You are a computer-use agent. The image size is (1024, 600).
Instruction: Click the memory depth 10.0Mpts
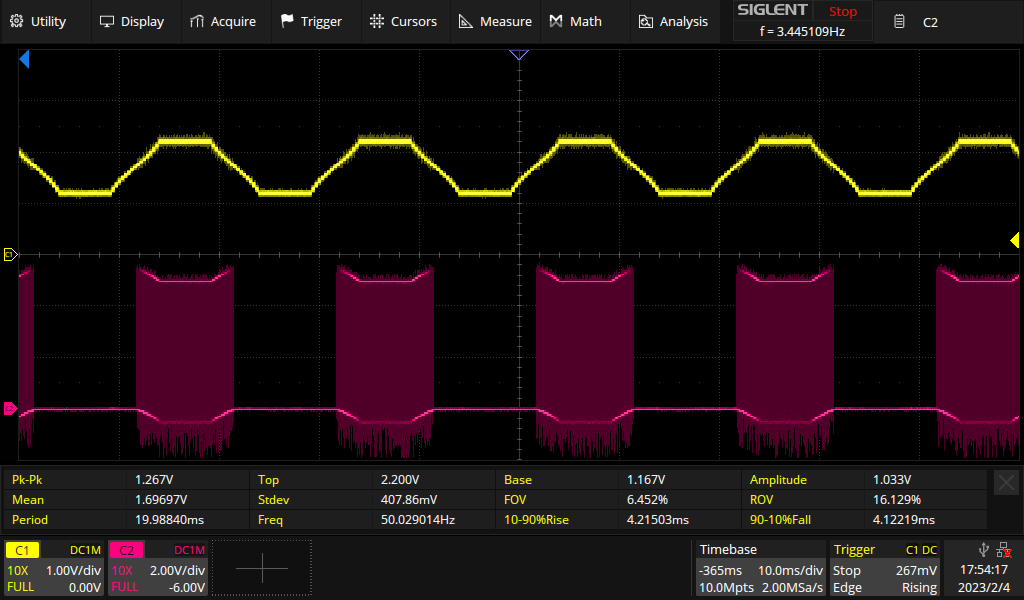coord(726,588)
